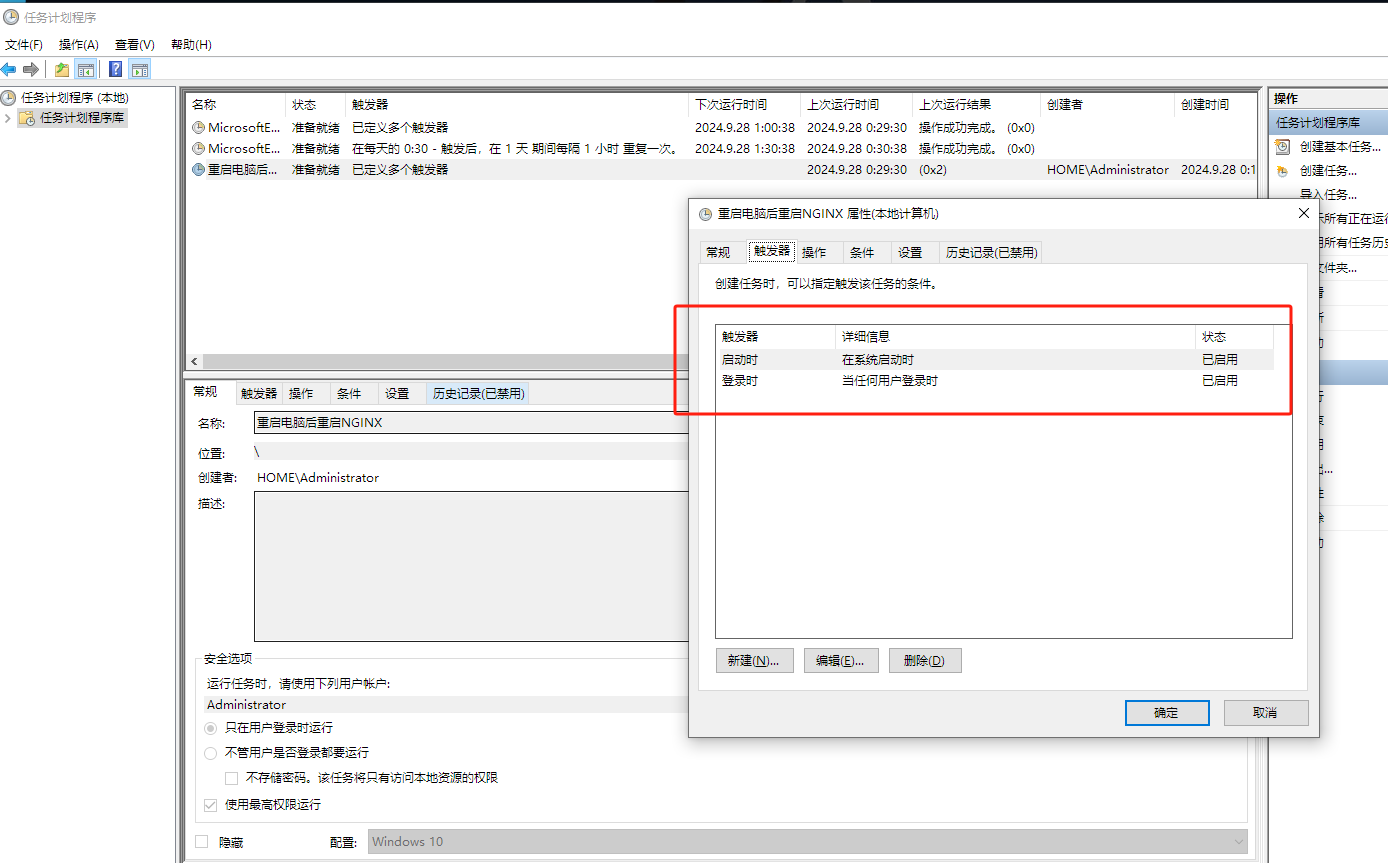Click the blue Help question mark icon
This screenshot has height=863, width=1388.
coord(116,69)
